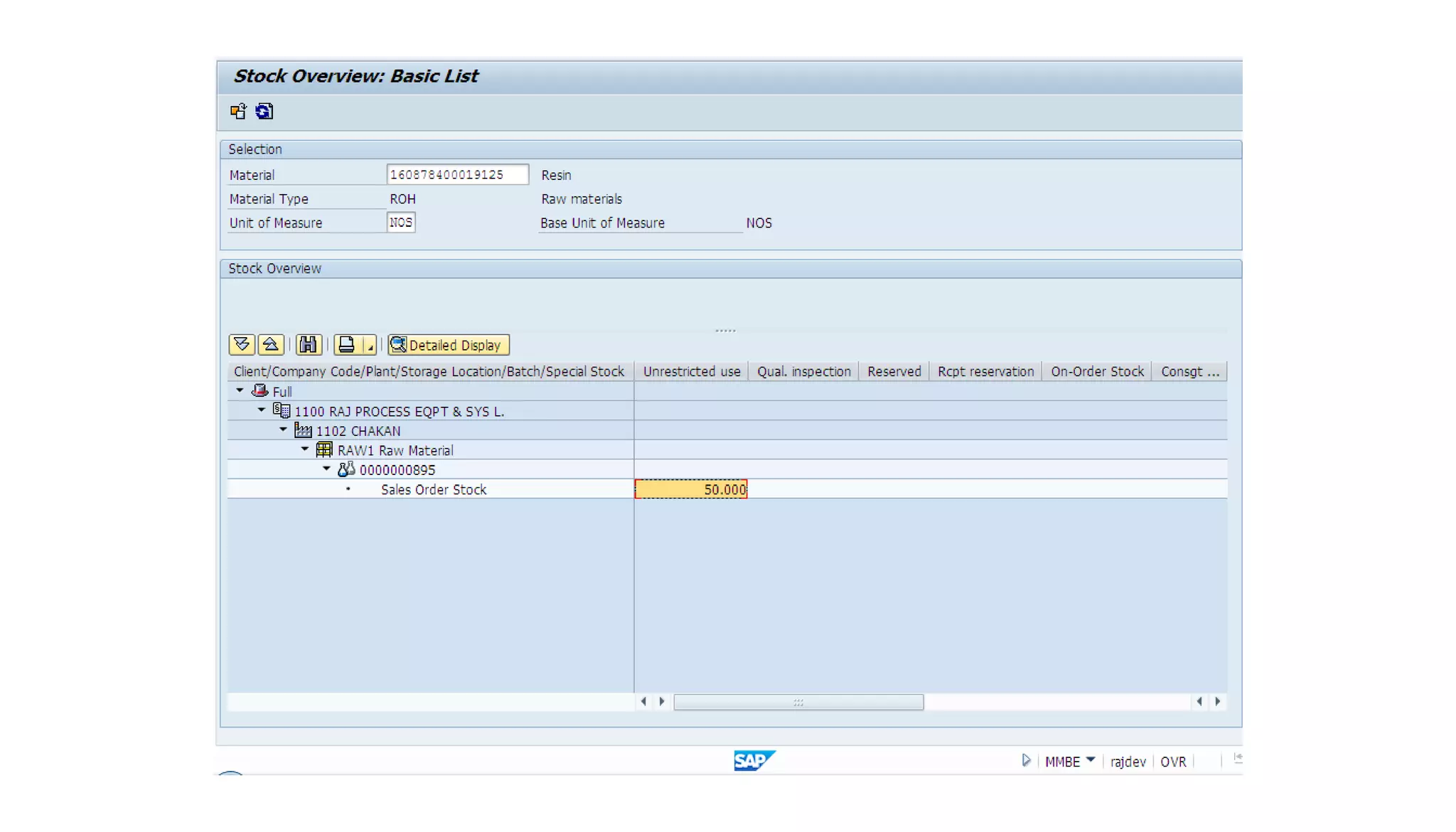
Task: Collapse batch 0000000895 node
Action: pos(327,469)
